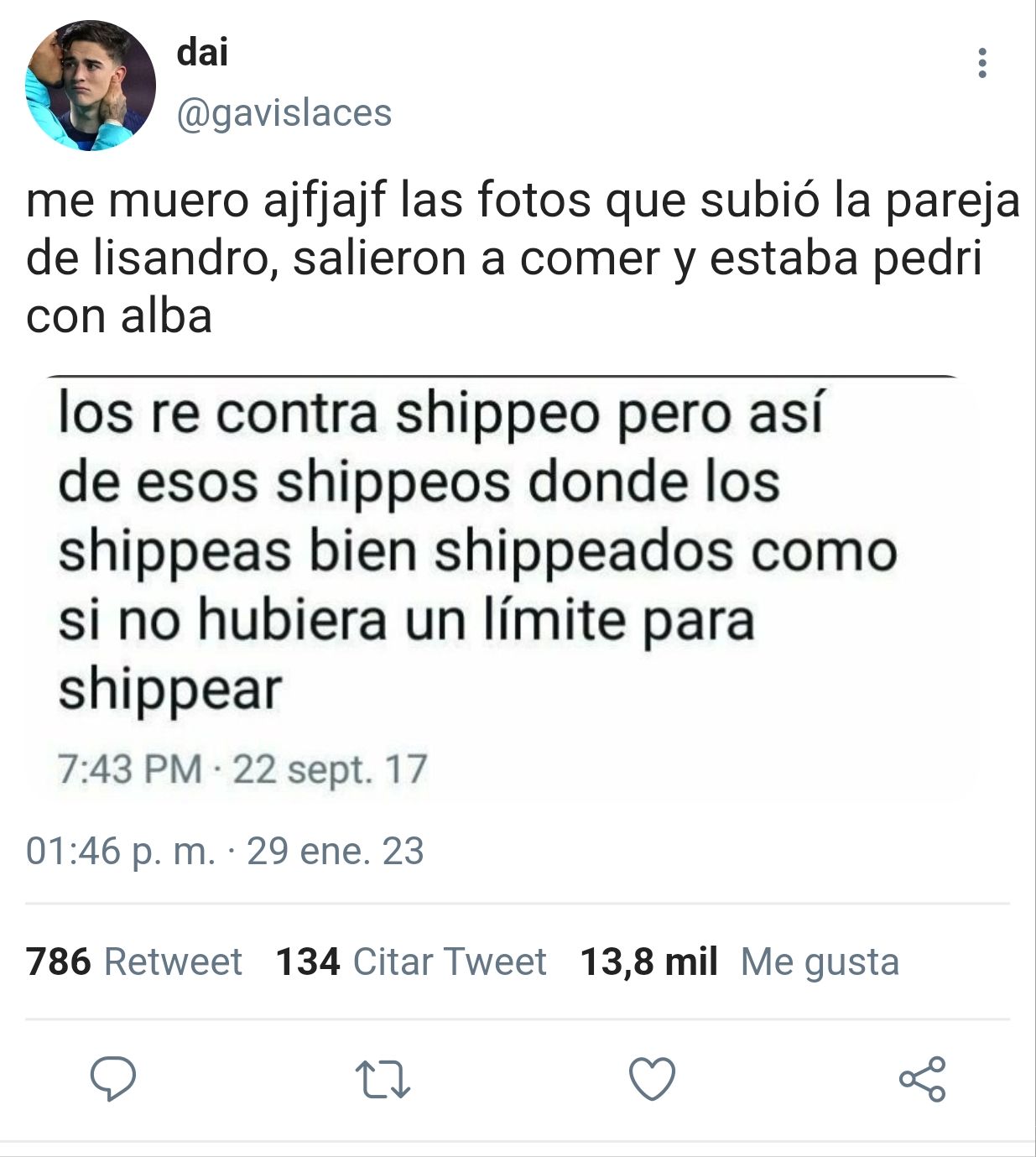Click the tweet text starting 'me muero'
The height and width of the screenshot is (1157, 1036).
click(523, 258)
